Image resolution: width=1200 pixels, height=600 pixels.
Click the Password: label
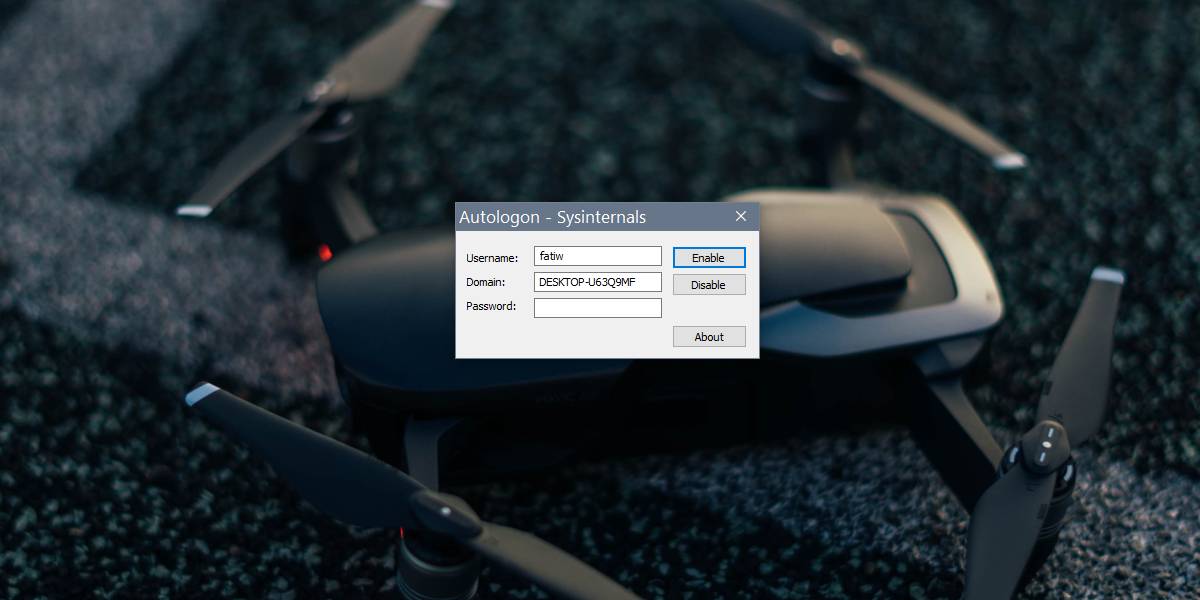point(491,306)
